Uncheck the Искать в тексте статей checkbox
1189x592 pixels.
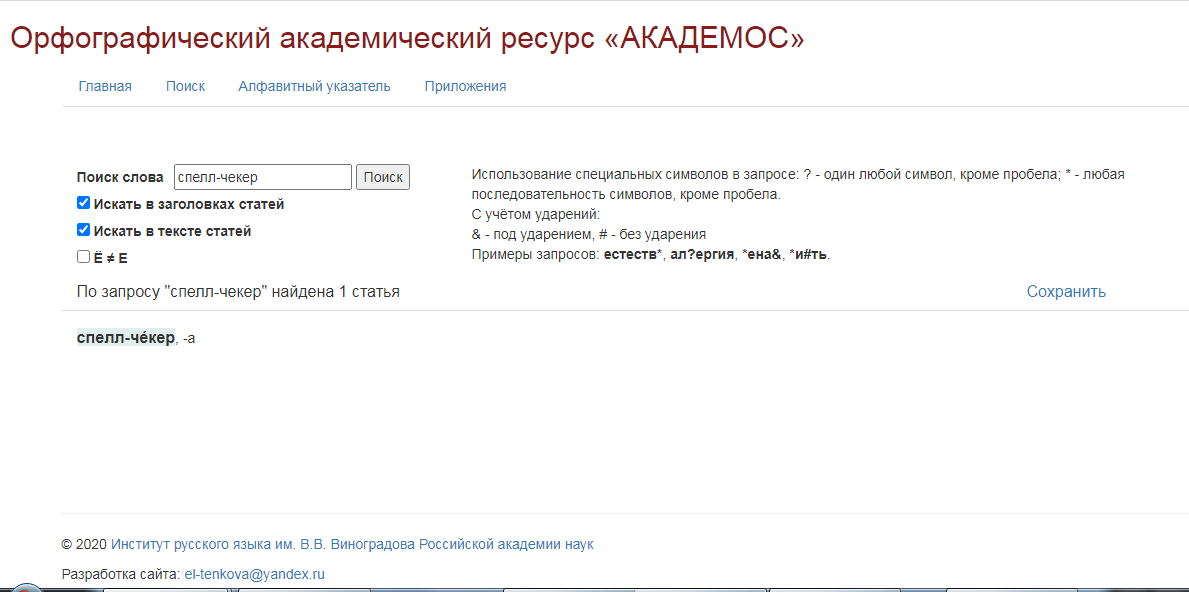(x=84, y=230)
